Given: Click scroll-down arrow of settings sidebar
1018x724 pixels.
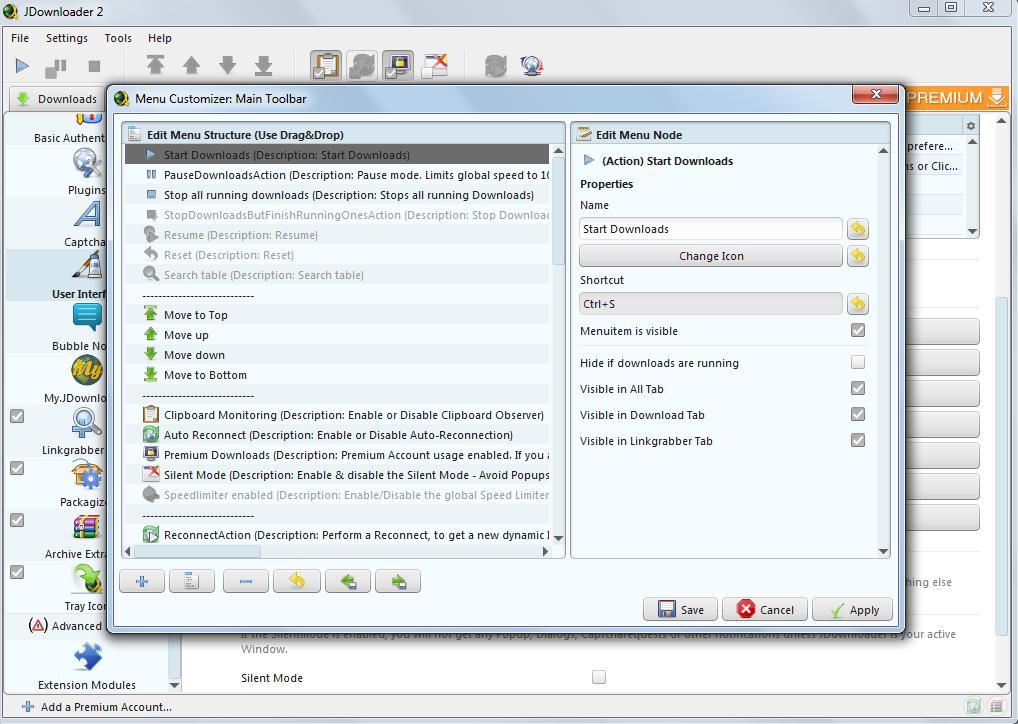Looking at the screenshot, I should (x=174, y=685).
